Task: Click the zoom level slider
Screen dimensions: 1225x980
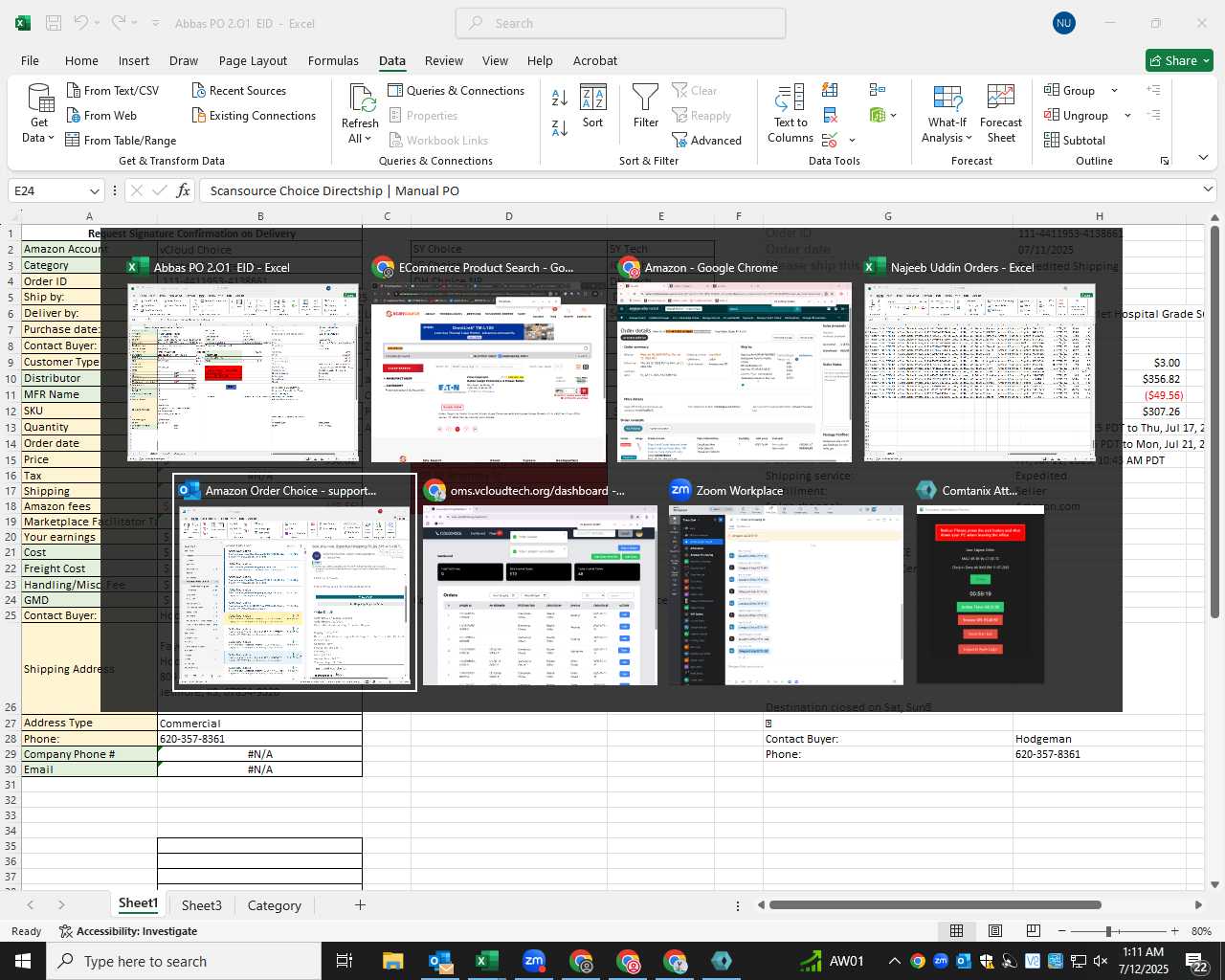Action: [x=1108, y=931]
